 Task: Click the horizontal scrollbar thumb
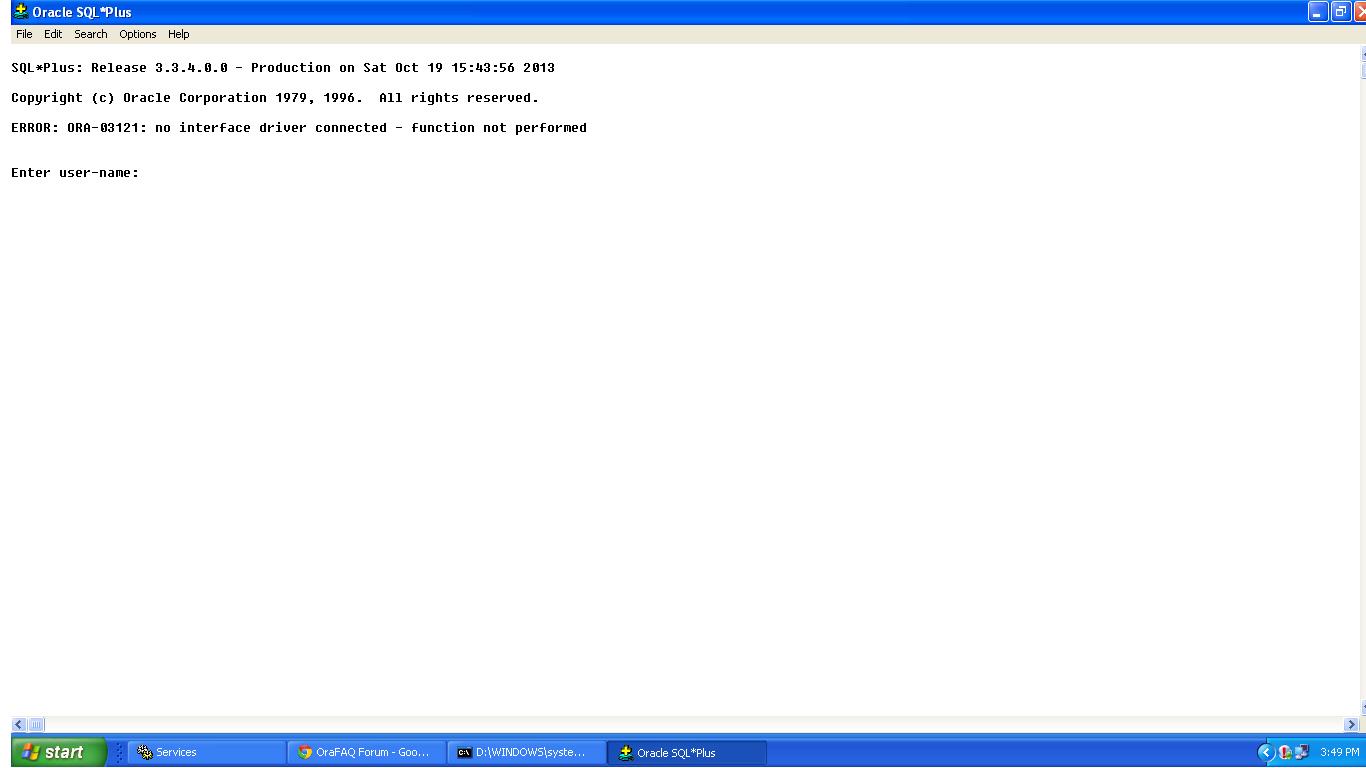[x=36, y=724]
